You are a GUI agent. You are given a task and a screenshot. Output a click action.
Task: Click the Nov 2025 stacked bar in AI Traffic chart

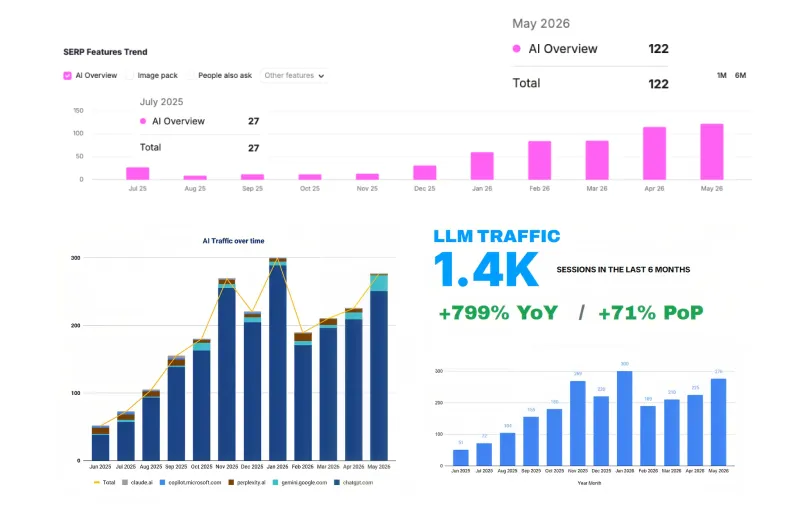click(x=227, y=370)
